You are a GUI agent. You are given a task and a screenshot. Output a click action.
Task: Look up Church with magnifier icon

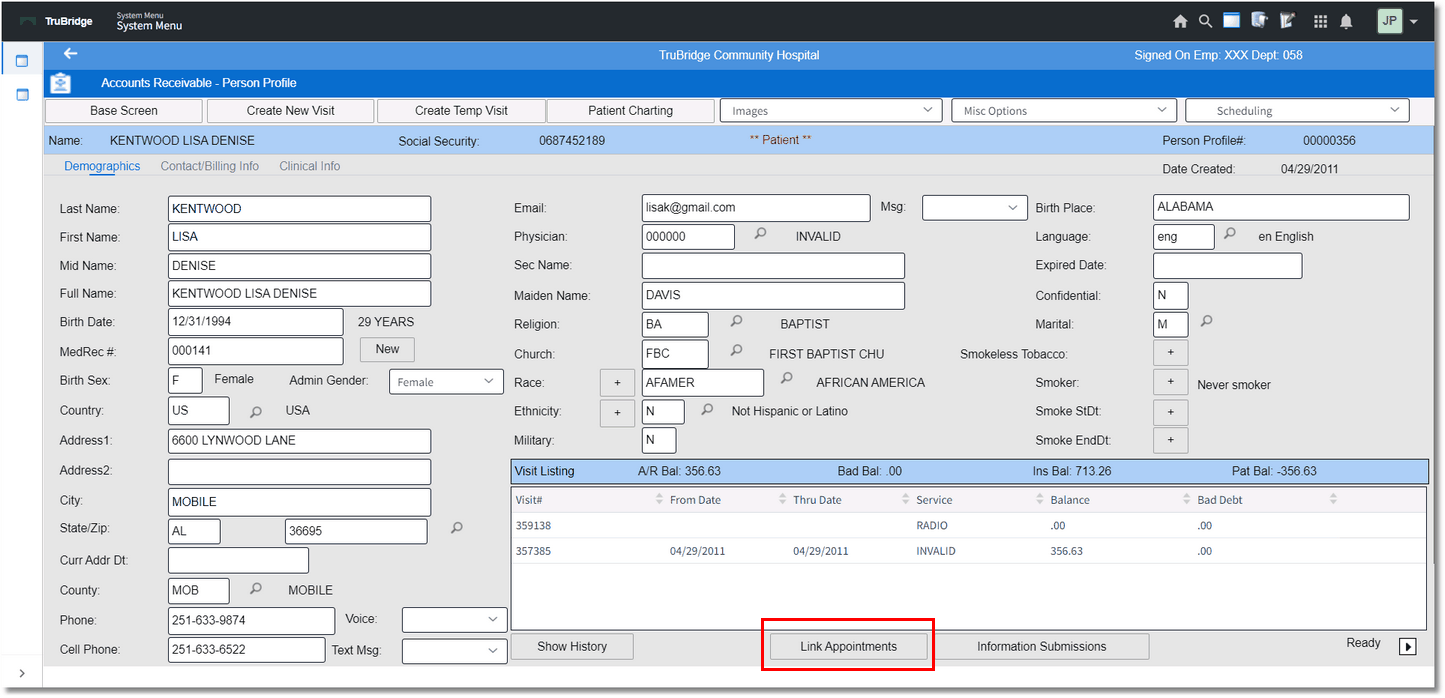(x=737, y=351)
